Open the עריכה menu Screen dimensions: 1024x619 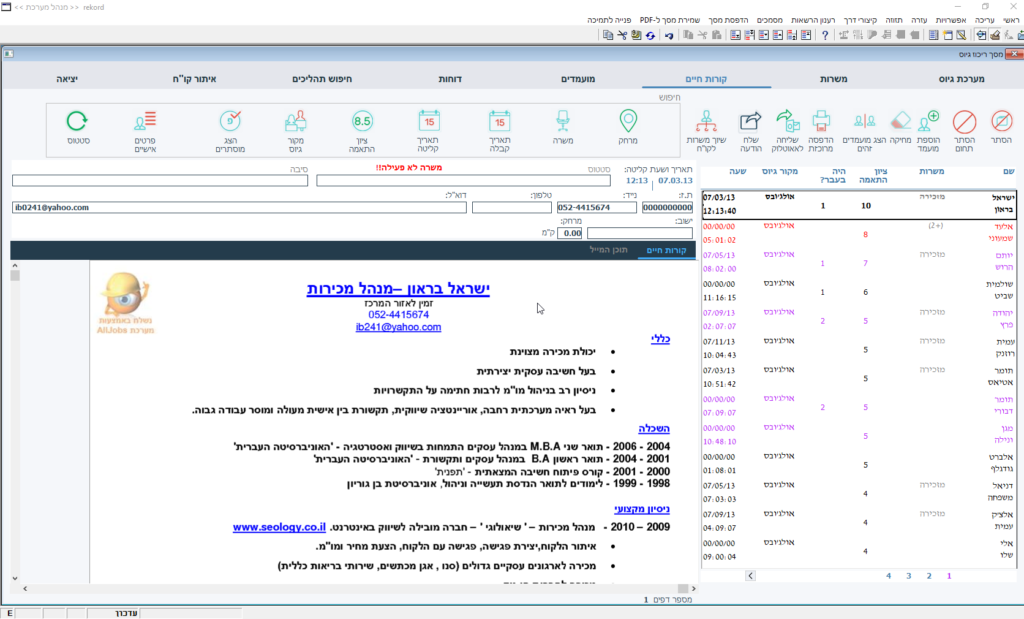984,20
